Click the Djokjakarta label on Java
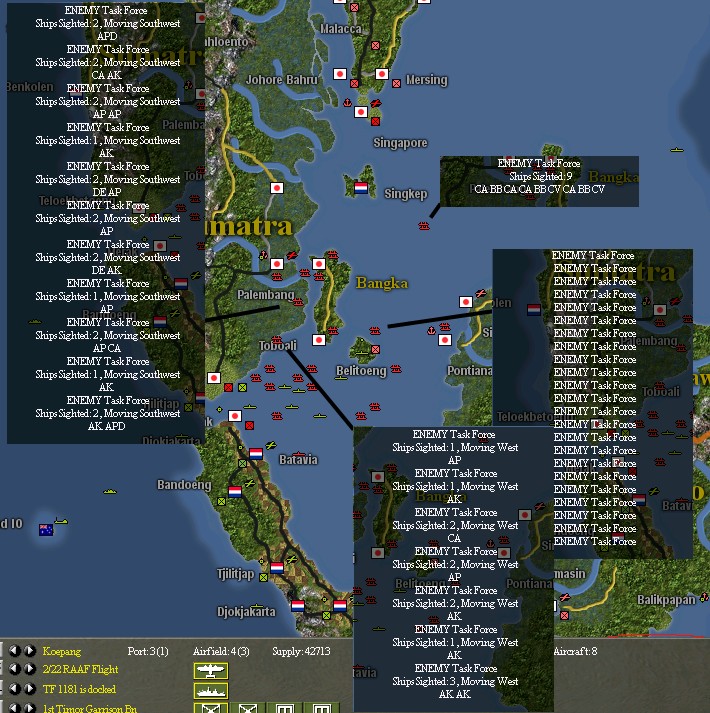This screenshot has height=713, width=710. (246, 612)
